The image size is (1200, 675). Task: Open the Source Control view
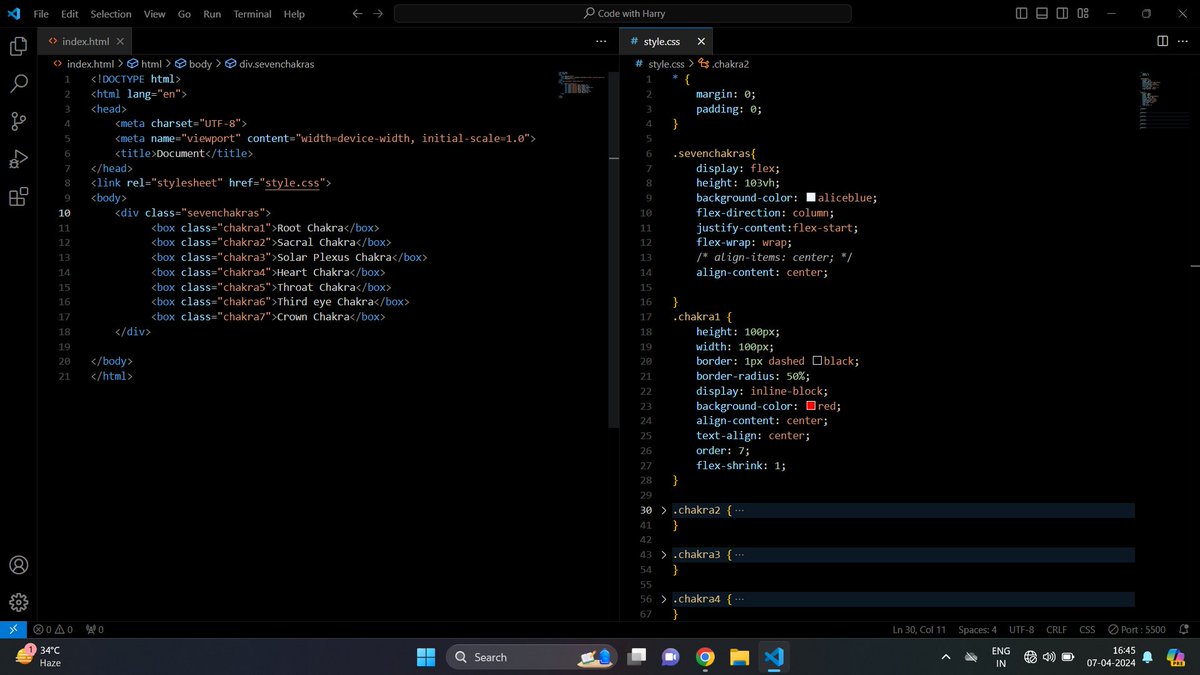(18, 121)
